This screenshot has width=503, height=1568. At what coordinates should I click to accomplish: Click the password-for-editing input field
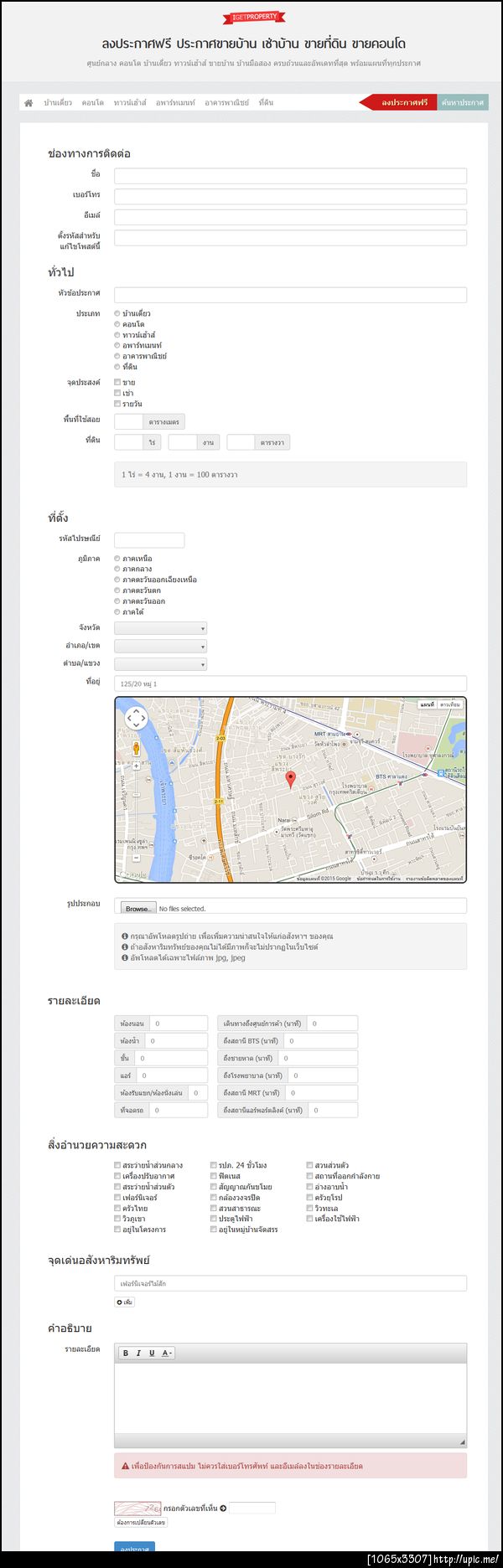(290, 238)
